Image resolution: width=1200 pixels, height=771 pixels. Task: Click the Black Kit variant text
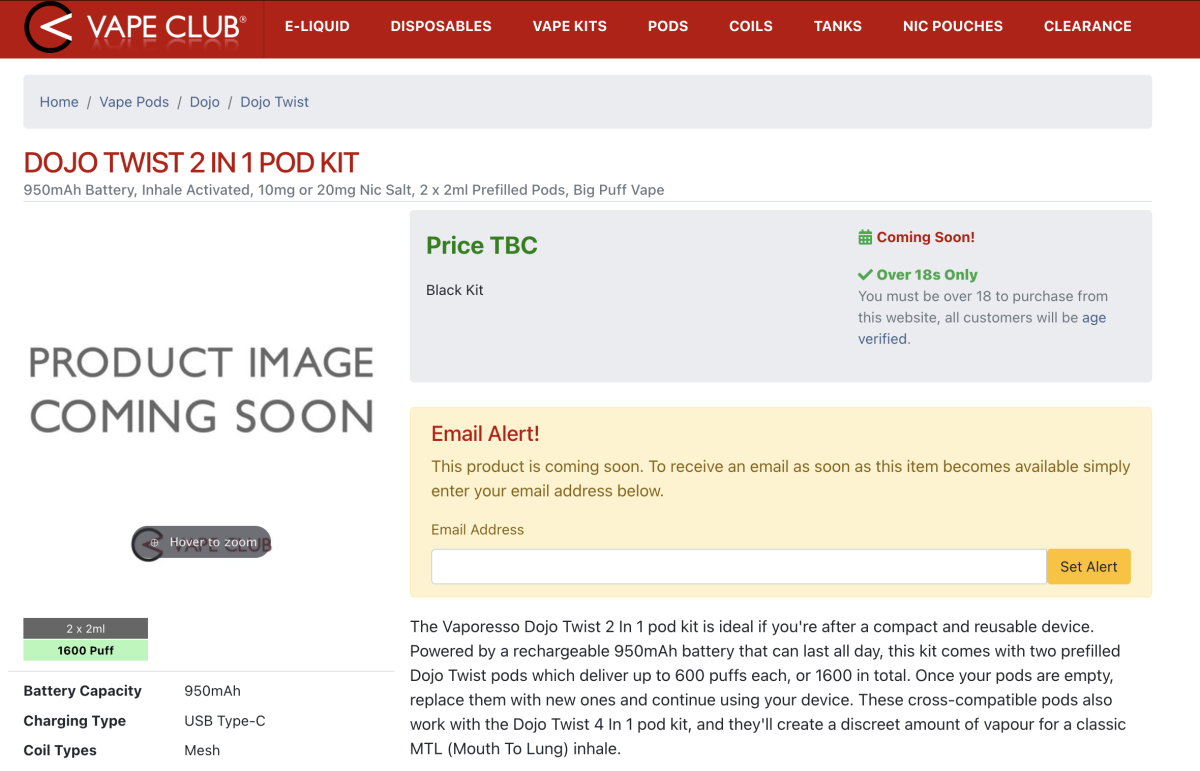(455, 290)
